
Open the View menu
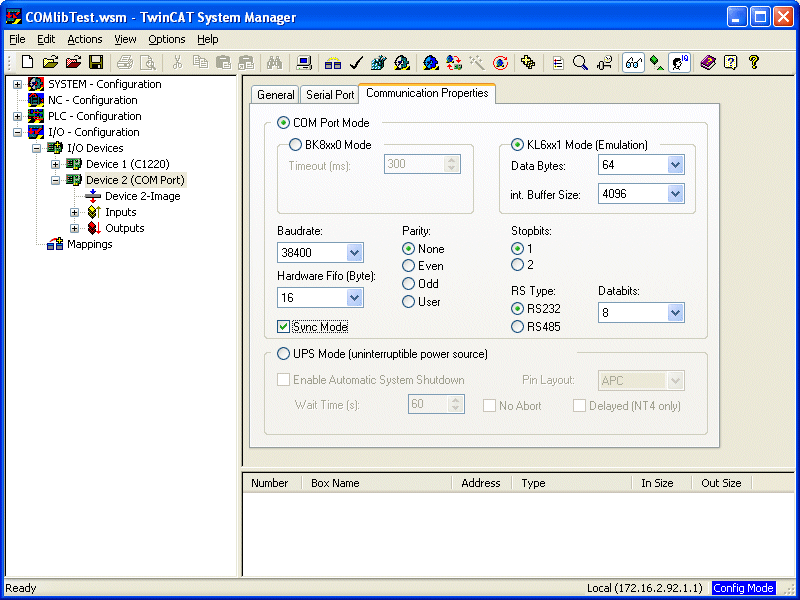coord(125,39)
